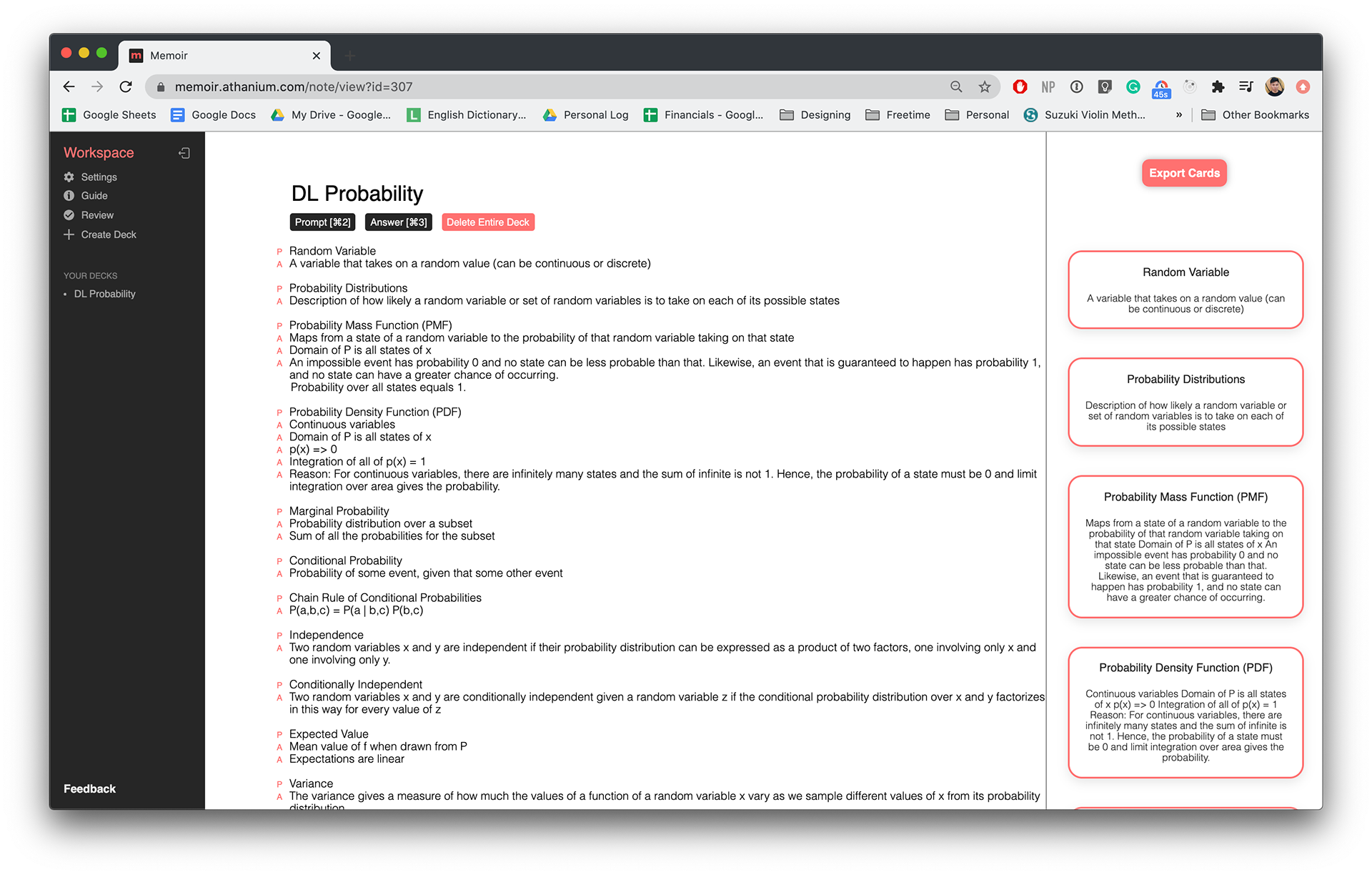Click the red update arrow icon
This screenshot has height=875, width=1372.
[1303, 86]
